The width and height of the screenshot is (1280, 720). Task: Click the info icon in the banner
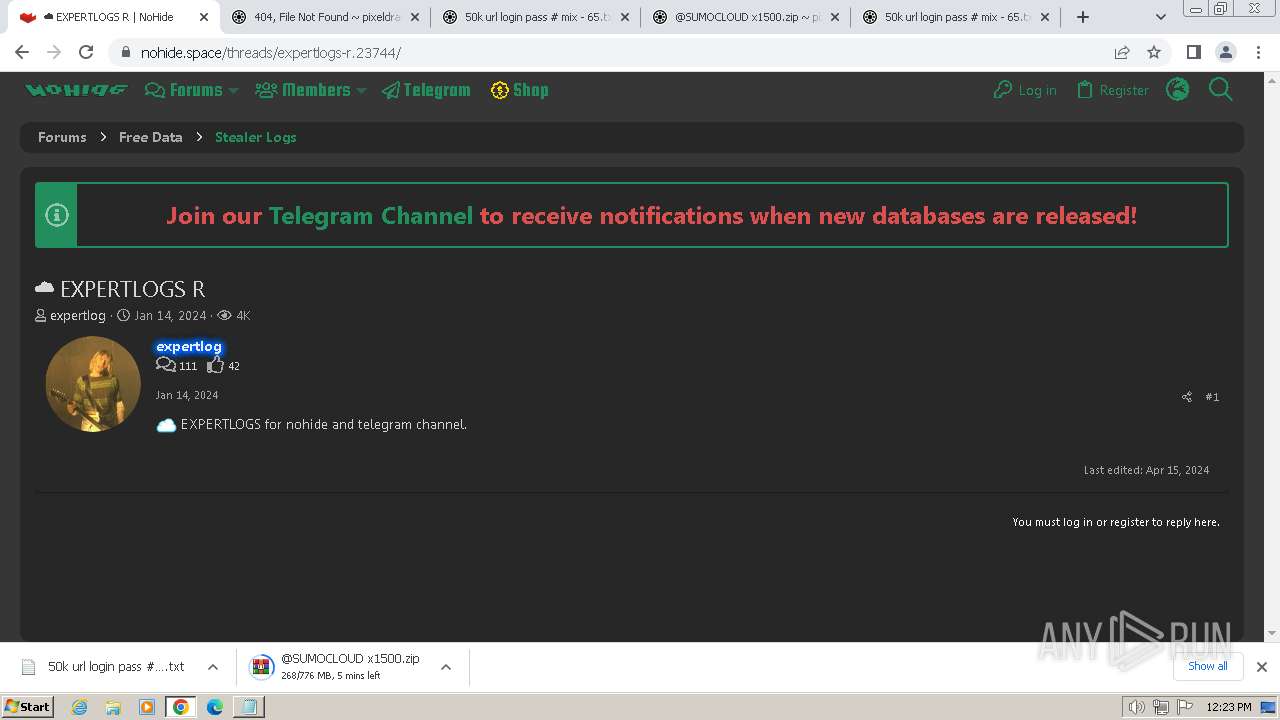pos(57,215)
